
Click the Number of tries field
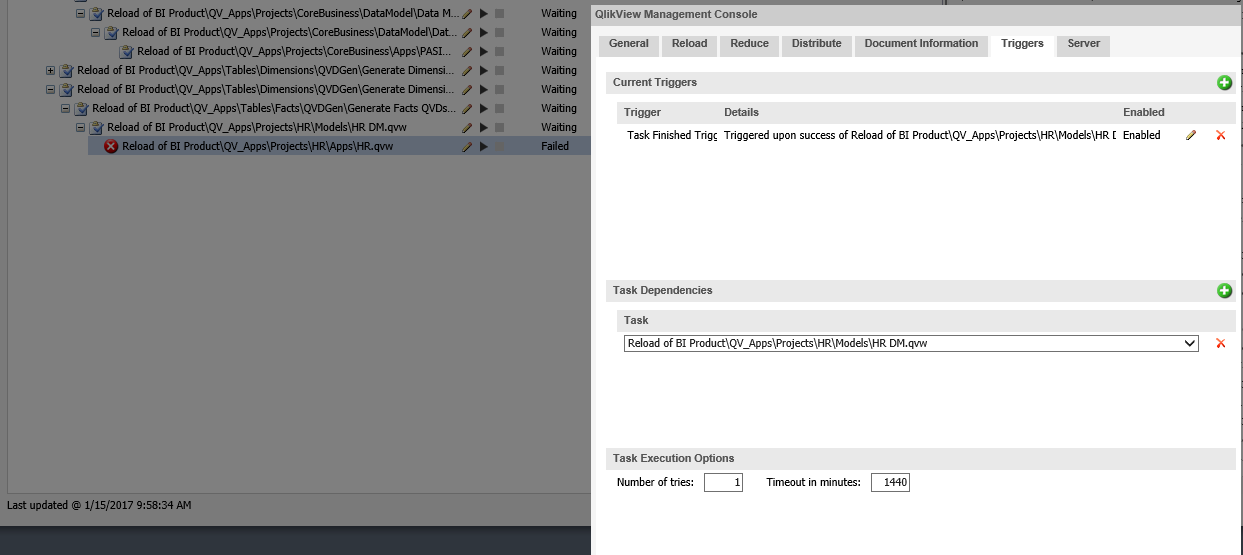(723, 482)
